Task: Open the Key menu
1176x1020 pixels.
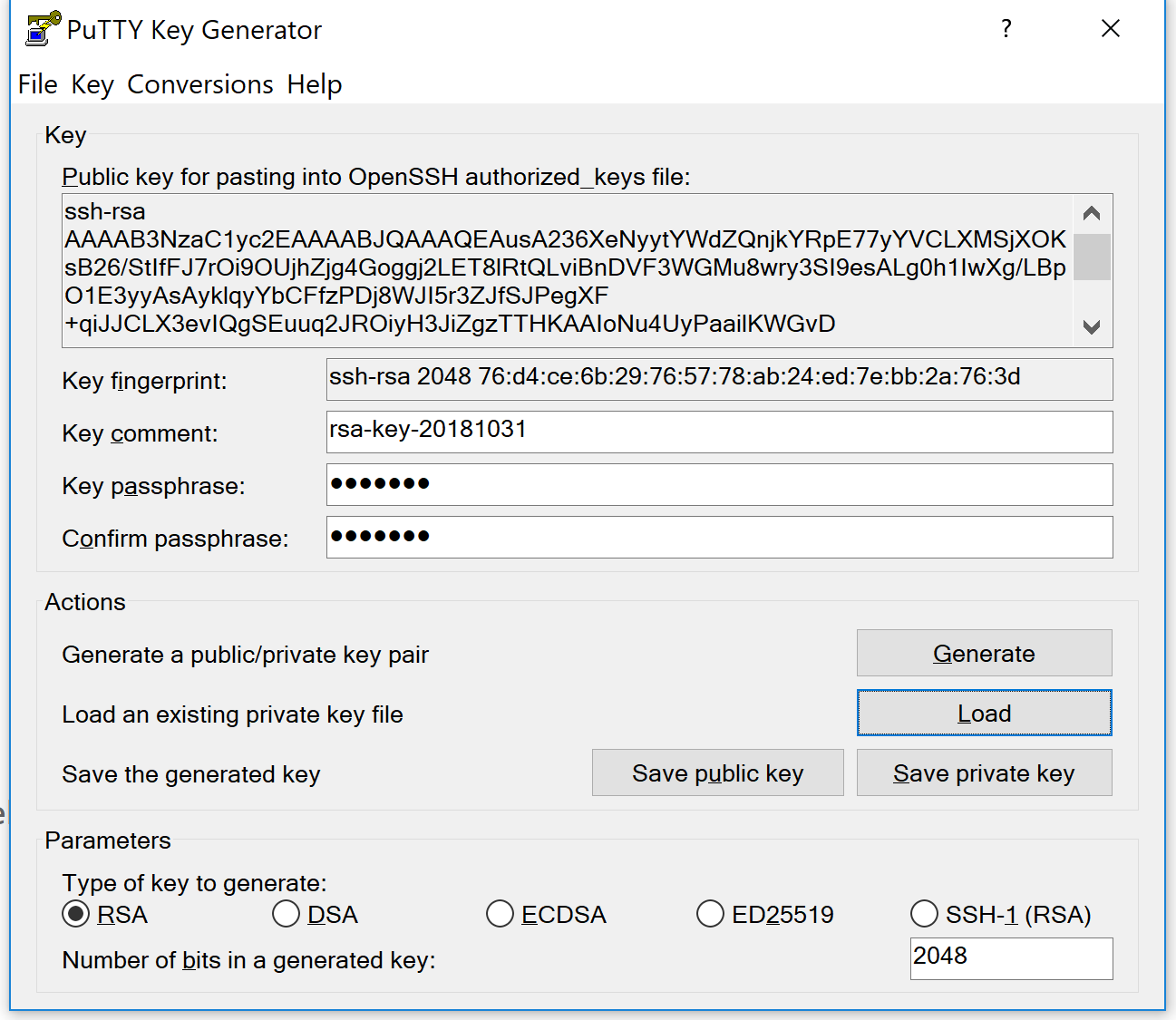Action: (92, 84)
